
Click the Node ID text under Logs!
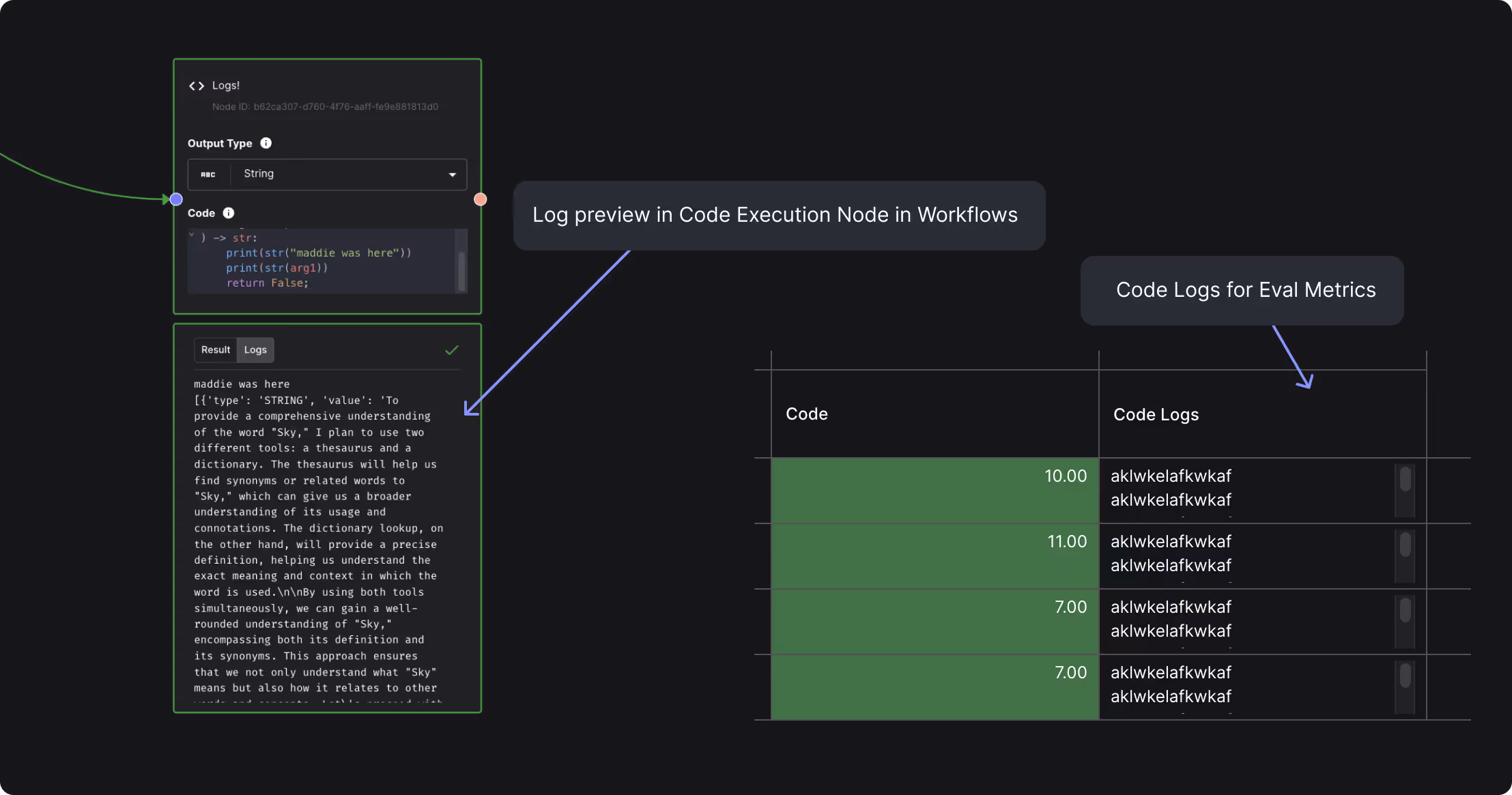tap(325, 107)
